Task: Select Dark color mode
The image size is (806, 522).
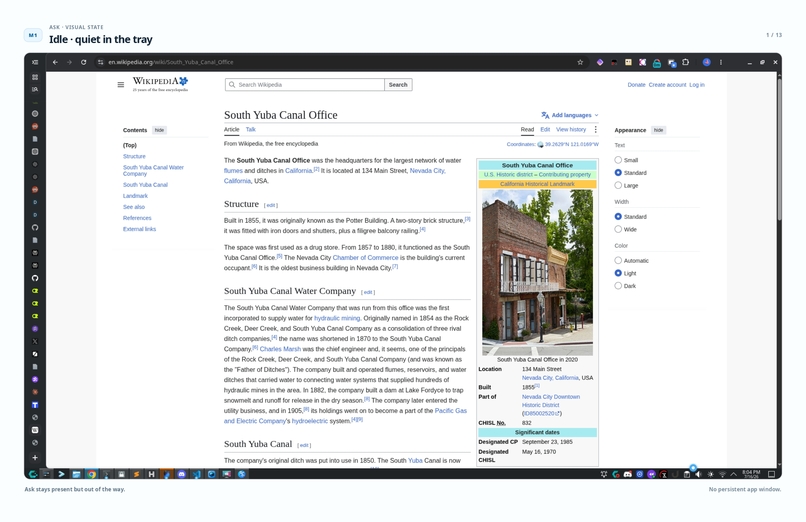Action: [618, 286]
